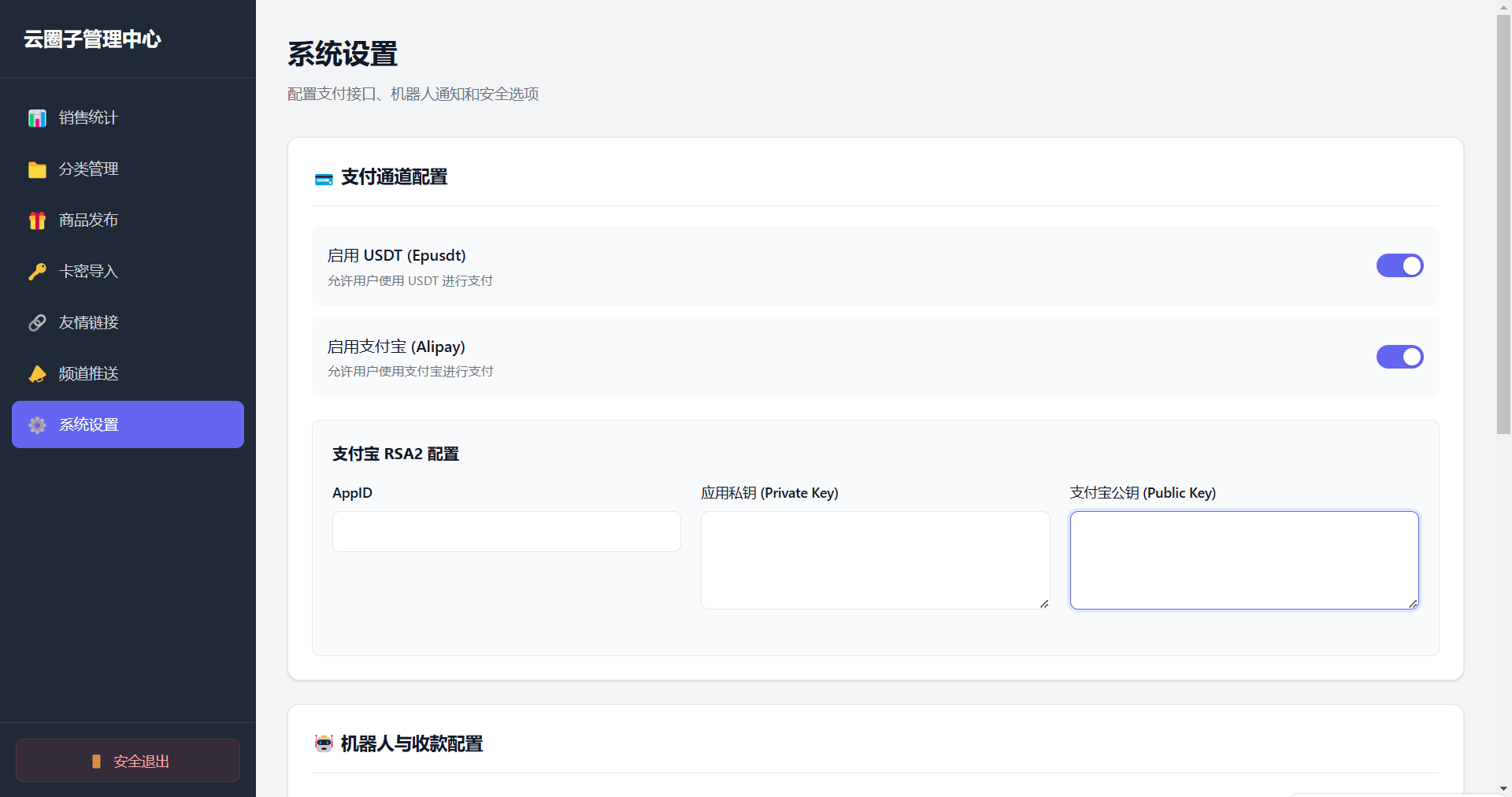Image resolution: width=1512 pixels, height=797 pixels.
Task: Click inside the AppID input field
Action: click(x=506, y=532)
